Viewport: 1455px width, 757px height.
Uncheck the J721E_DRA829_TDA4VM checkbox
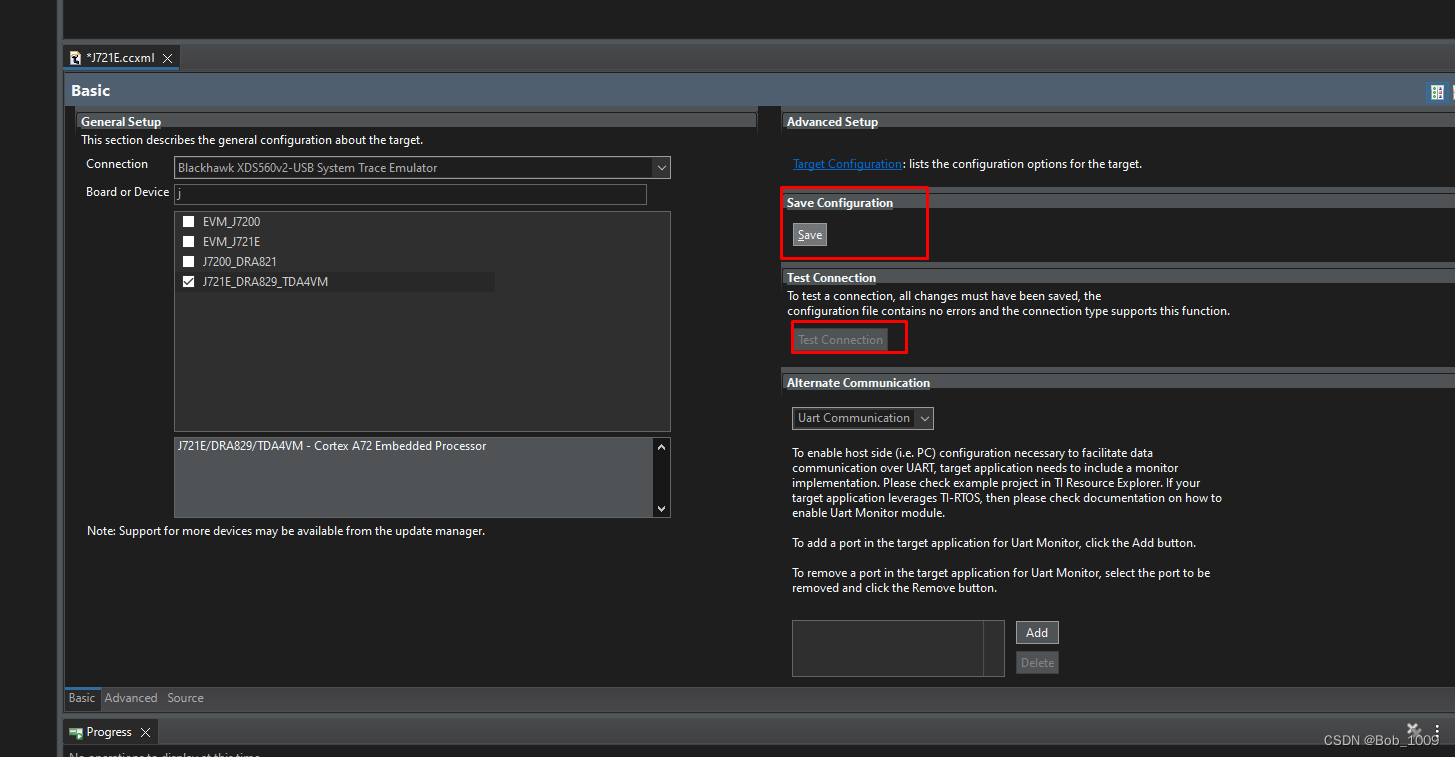tap(188, 282)
